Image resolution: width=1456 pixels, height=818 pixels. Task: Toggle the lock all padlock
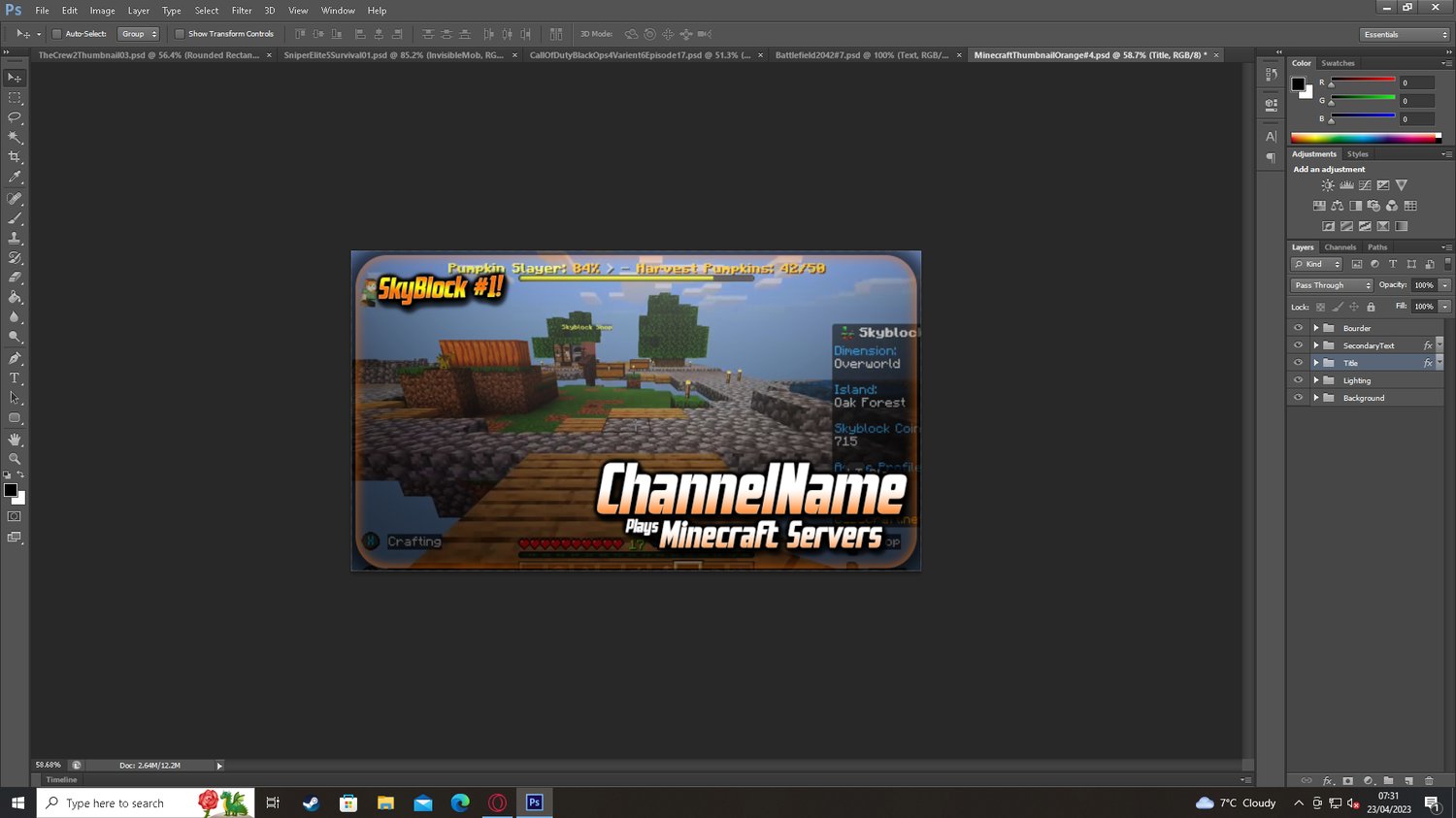pyautogui.click(x=1371, y=307)
